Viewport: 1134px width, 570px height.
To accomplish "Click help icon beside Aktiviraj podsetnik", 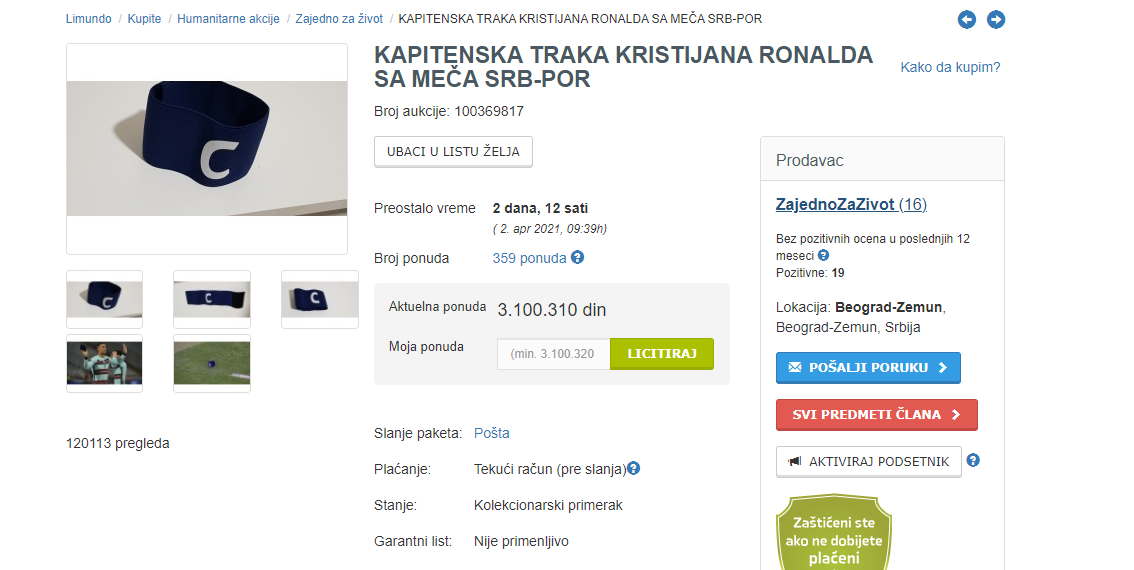I will 973,460.
